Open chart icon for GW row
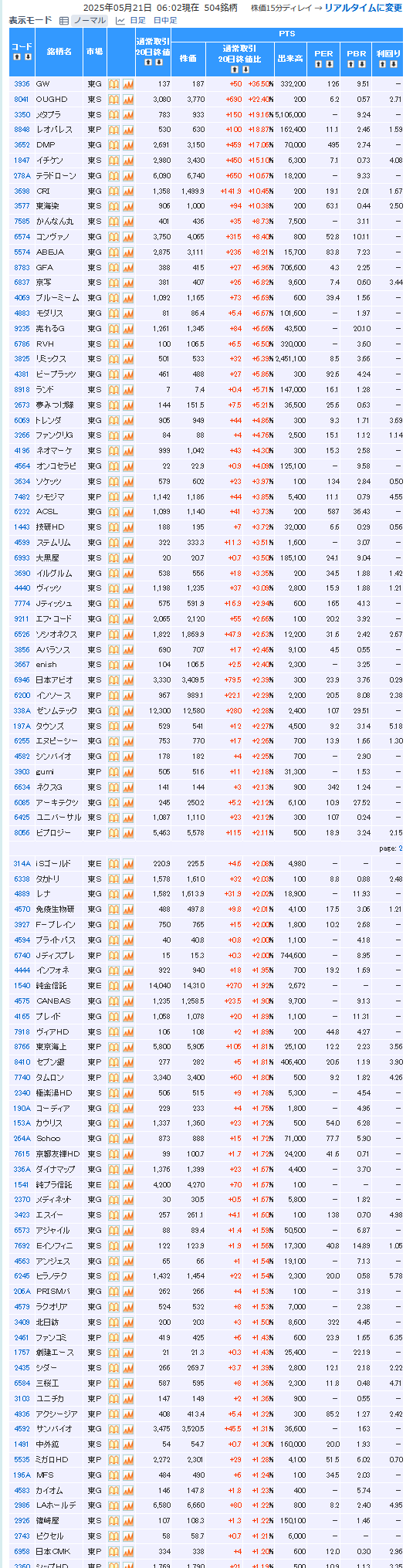This screenshot has width=413, height=1568. pos(127,83)
